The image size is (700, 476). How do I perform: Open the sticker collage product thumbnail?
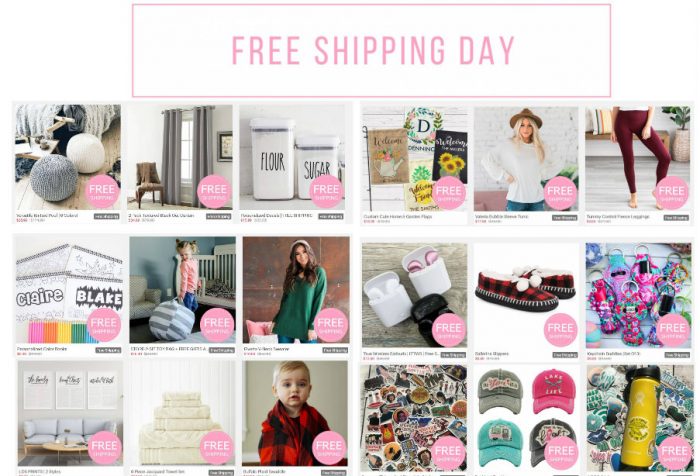(x=414, y=418)
